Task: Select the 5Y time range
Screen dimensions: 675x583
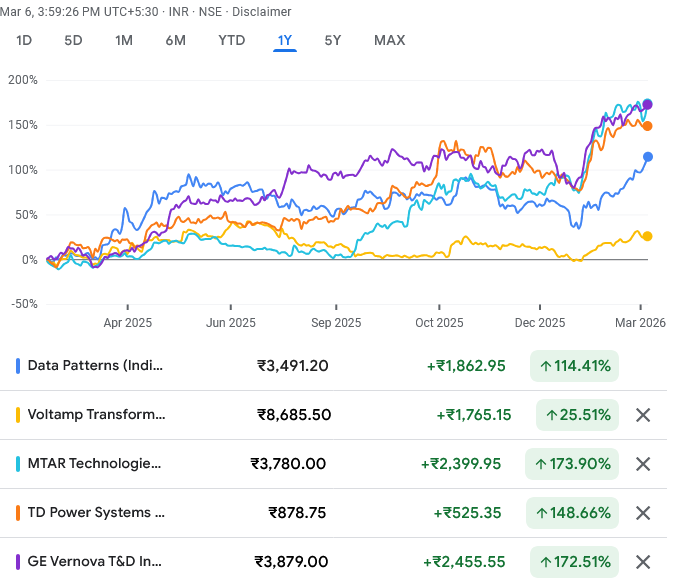Action: (x=333, y=40)
